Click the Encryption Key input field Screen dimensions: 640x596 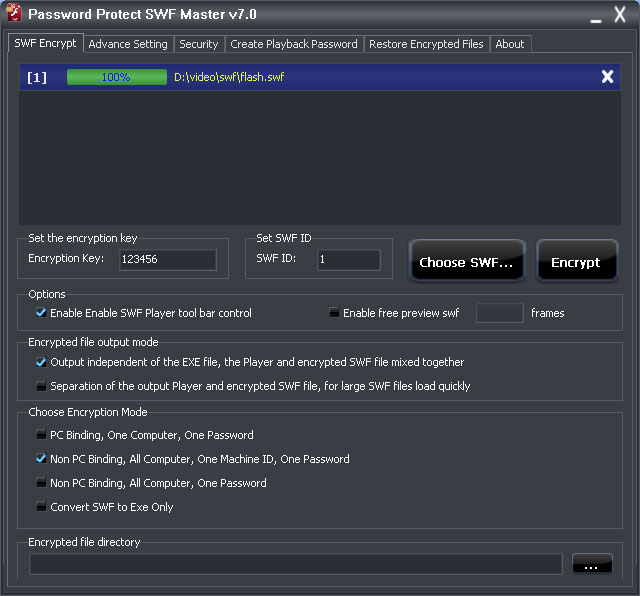click(x=167, y=259)
